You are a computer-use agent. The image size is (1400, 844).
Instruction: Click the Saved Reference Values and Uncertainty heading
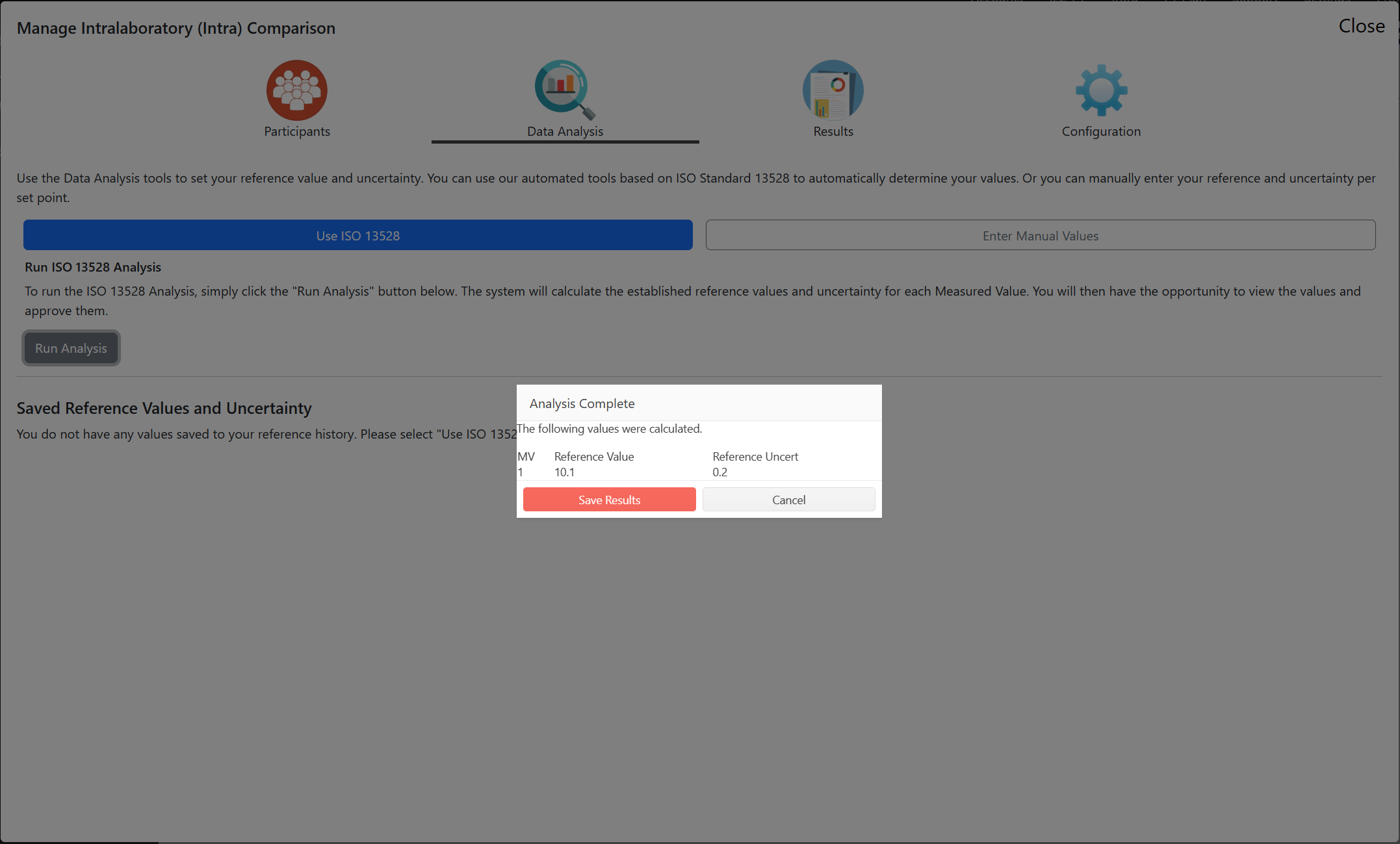(164, 408)
